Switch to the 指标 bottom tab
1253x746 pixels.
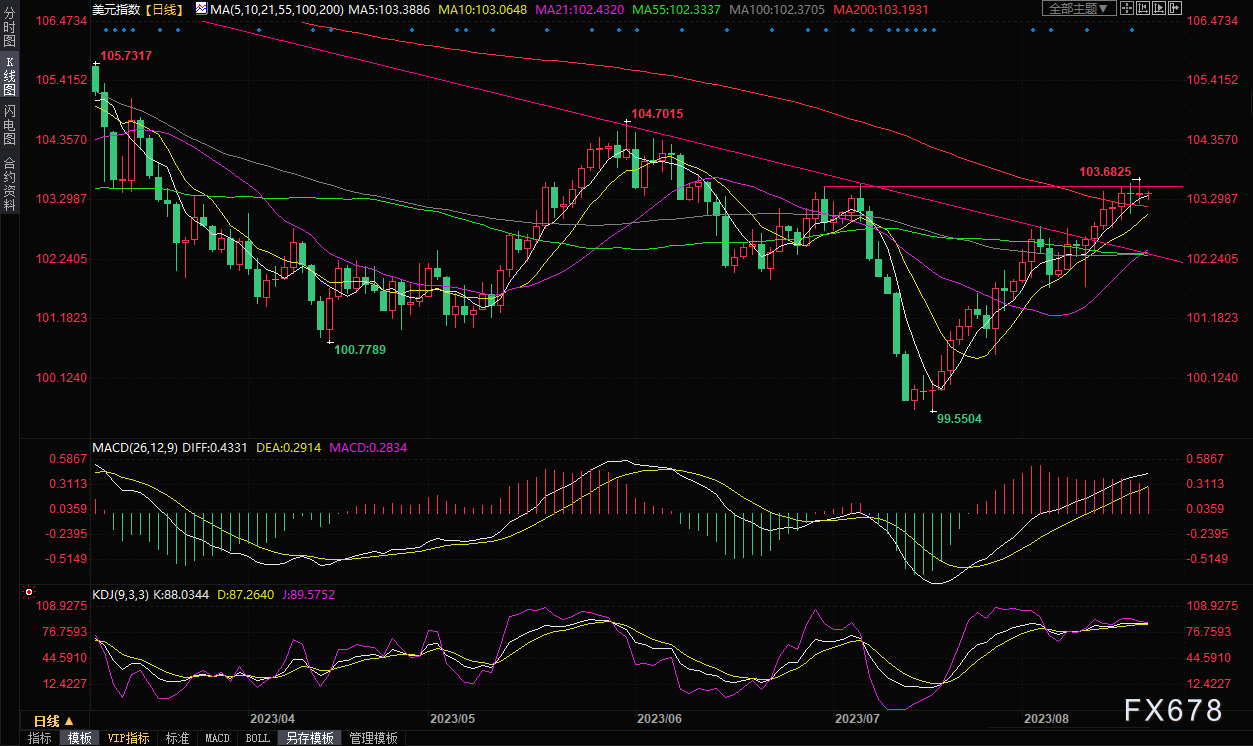[x=40, y=738]
